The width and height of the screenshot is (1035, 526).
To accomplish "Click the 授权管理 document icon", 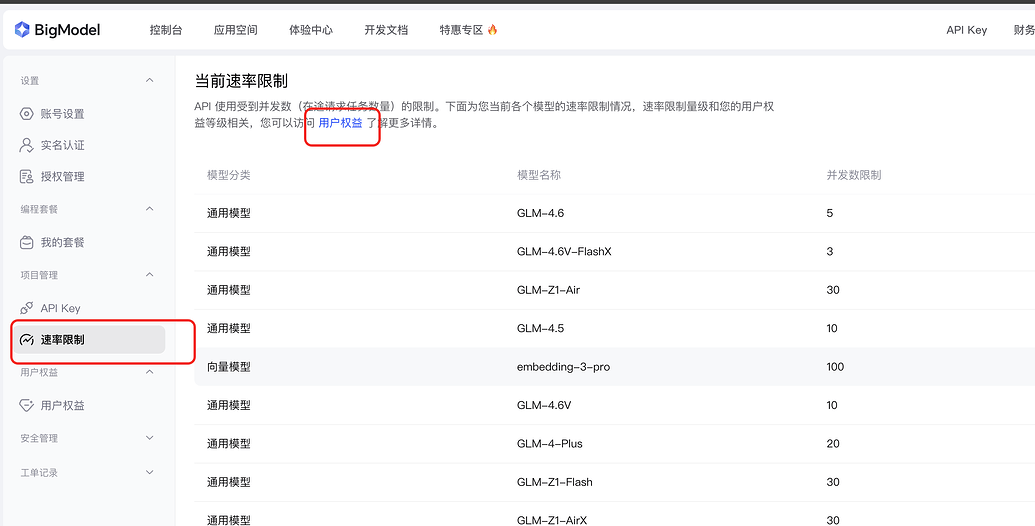I will coord(26,177).
